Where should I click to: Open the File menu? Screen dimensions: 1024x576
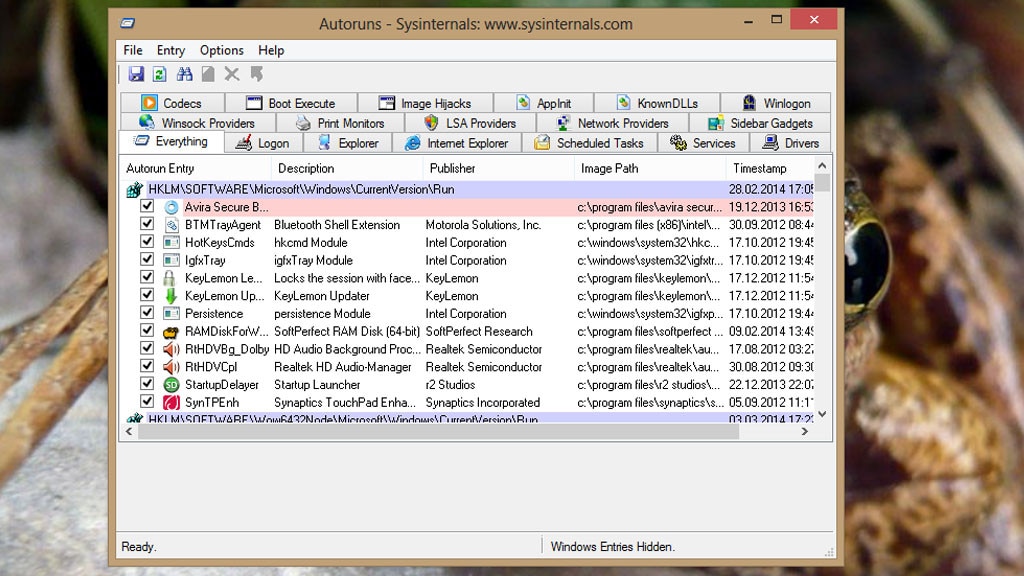point(133,50)
